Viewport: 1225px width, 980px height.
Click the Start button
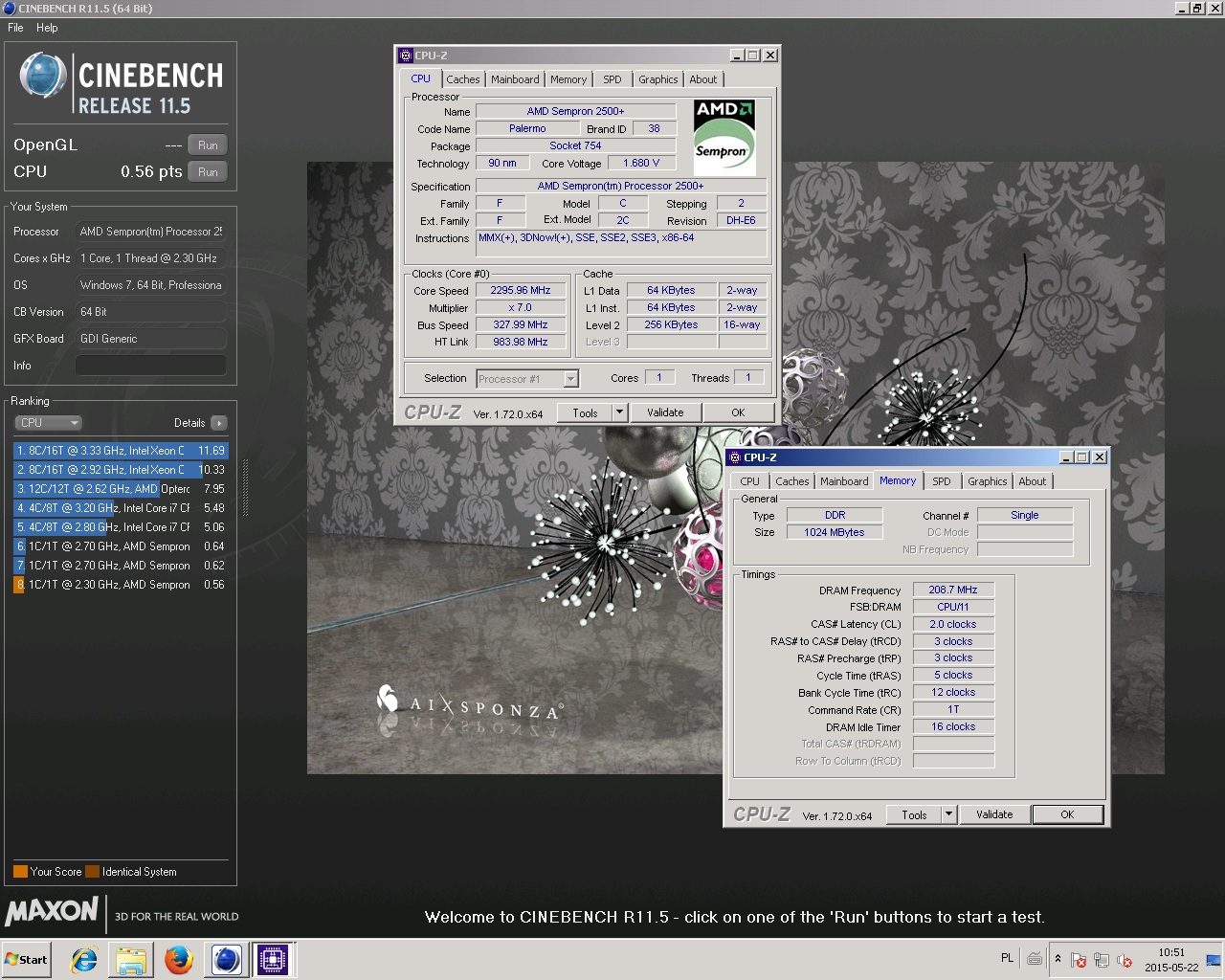[x=27, y=960]
